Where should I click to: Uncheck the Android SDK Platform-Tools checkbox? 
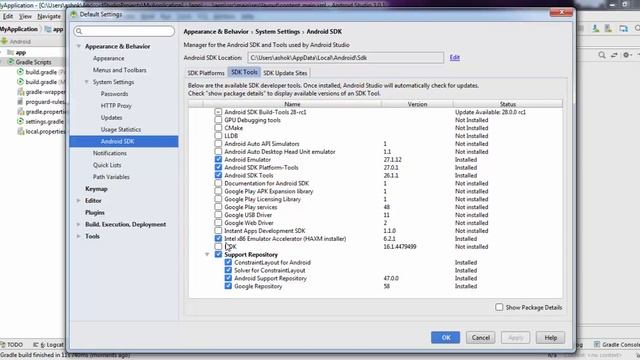pyautogui.click(x=218, y=167)
